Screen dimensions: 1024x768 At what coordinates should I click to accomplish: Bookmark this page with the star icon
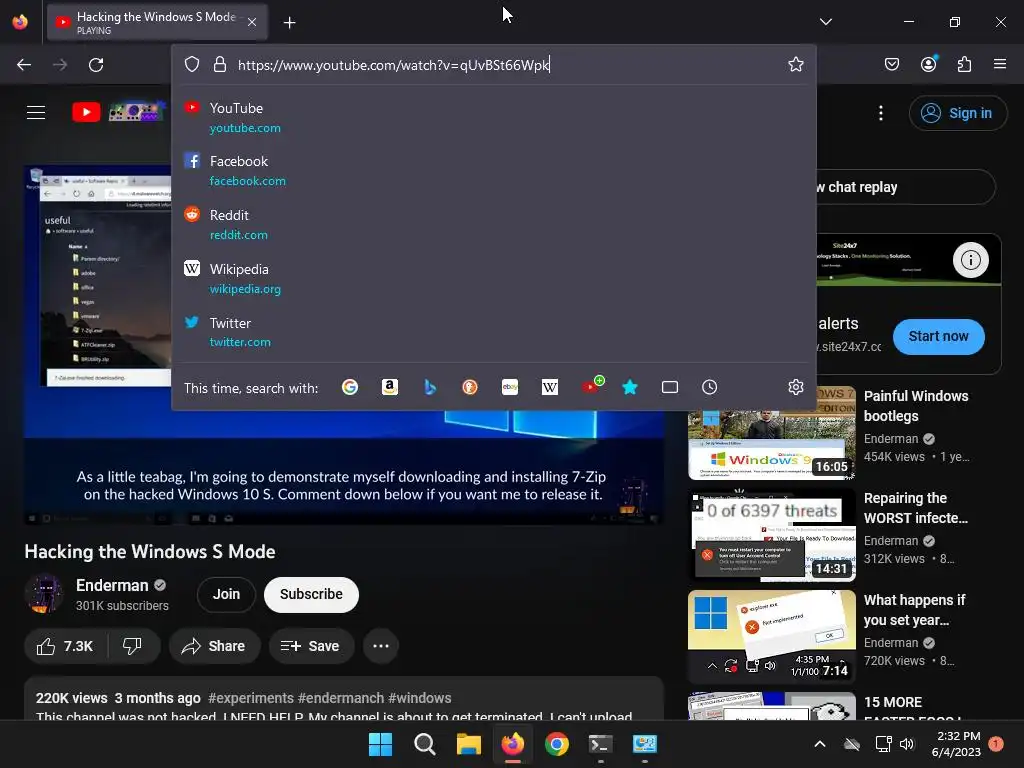click(x=795, y=64)
